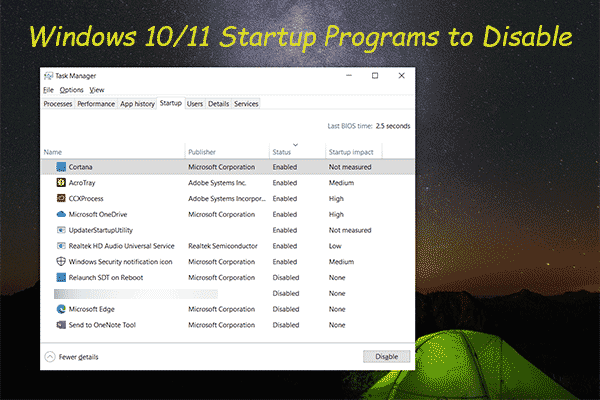Open the View menu
Image resolution: width=600 pixels, height=400 pixels.
97,90
